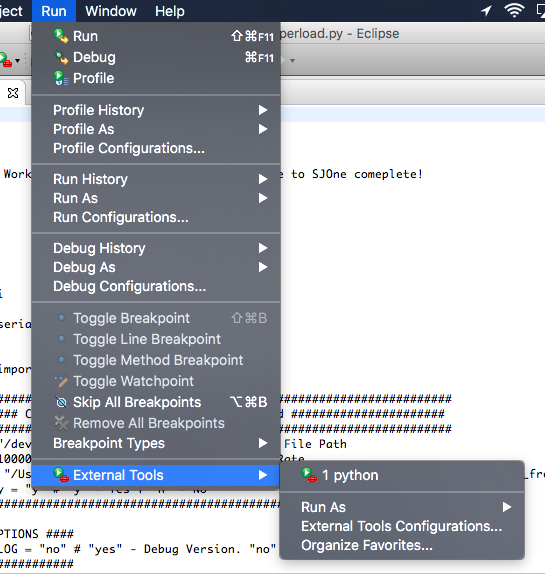
Task: Close the editor tab with X icon
Action: pos(13,93)
